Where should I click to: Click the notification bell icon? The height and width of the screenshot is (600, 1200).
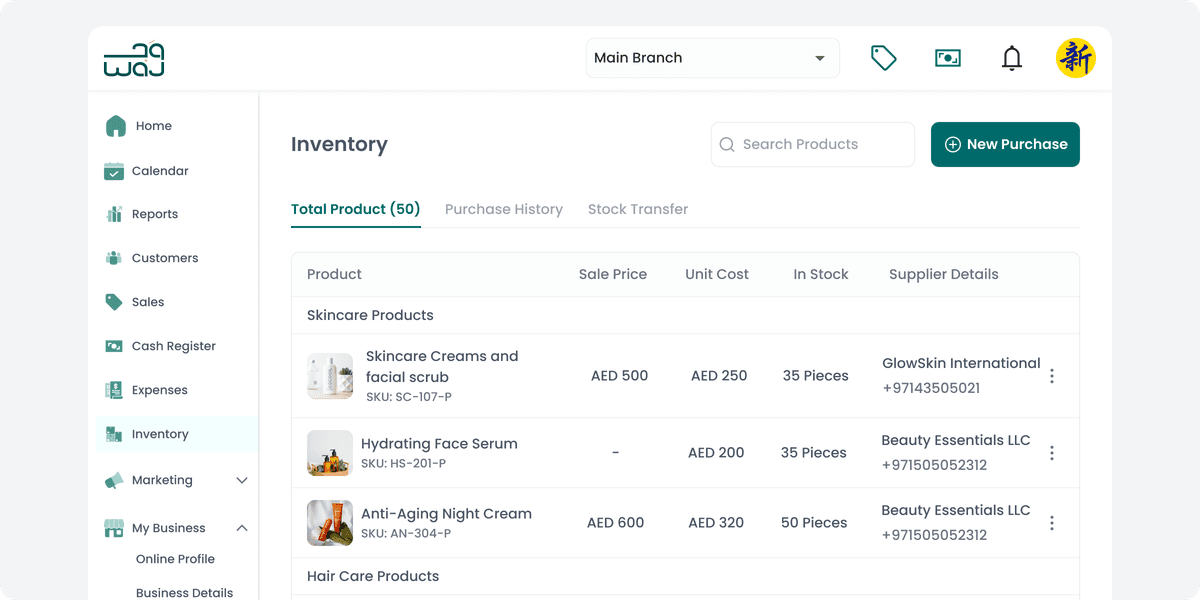[1012, 58]
